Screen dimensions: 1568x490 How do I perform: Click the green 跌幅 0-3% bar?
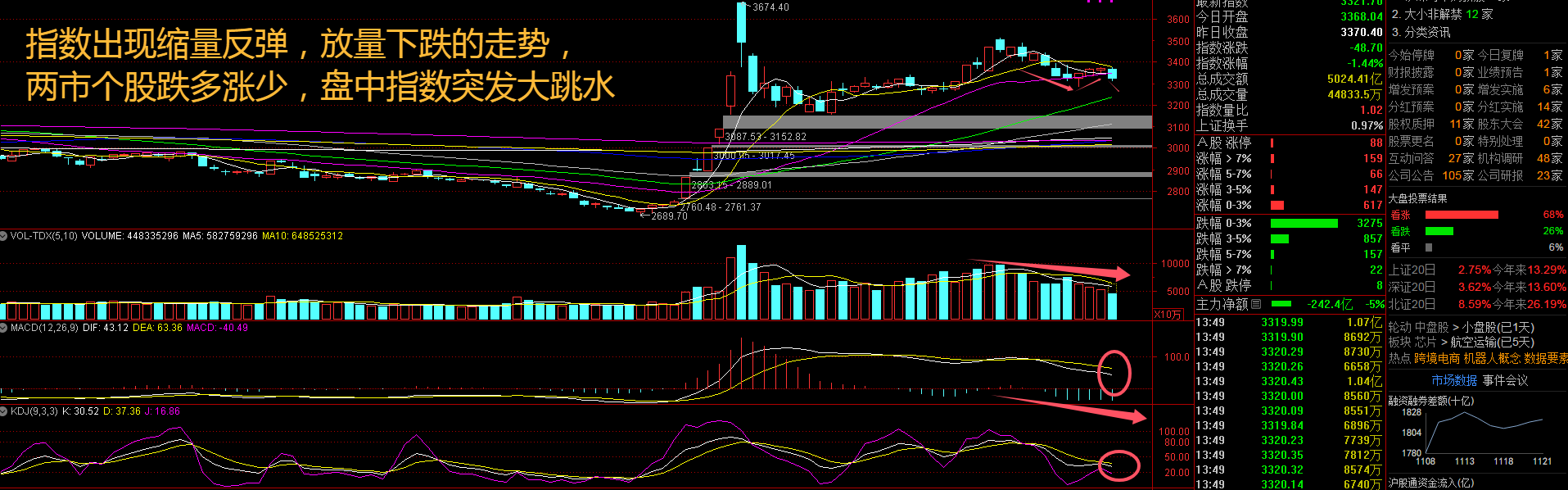(x=1304, y=223)
